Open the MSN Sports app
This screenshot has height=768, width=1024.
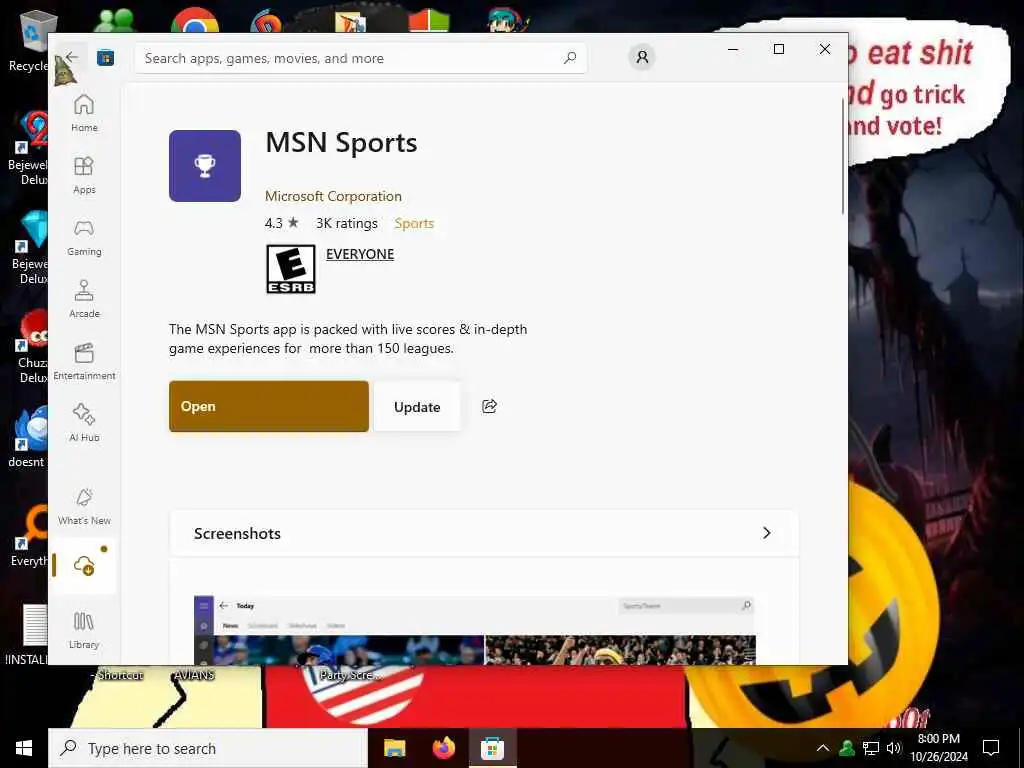[x=269, y=406]
